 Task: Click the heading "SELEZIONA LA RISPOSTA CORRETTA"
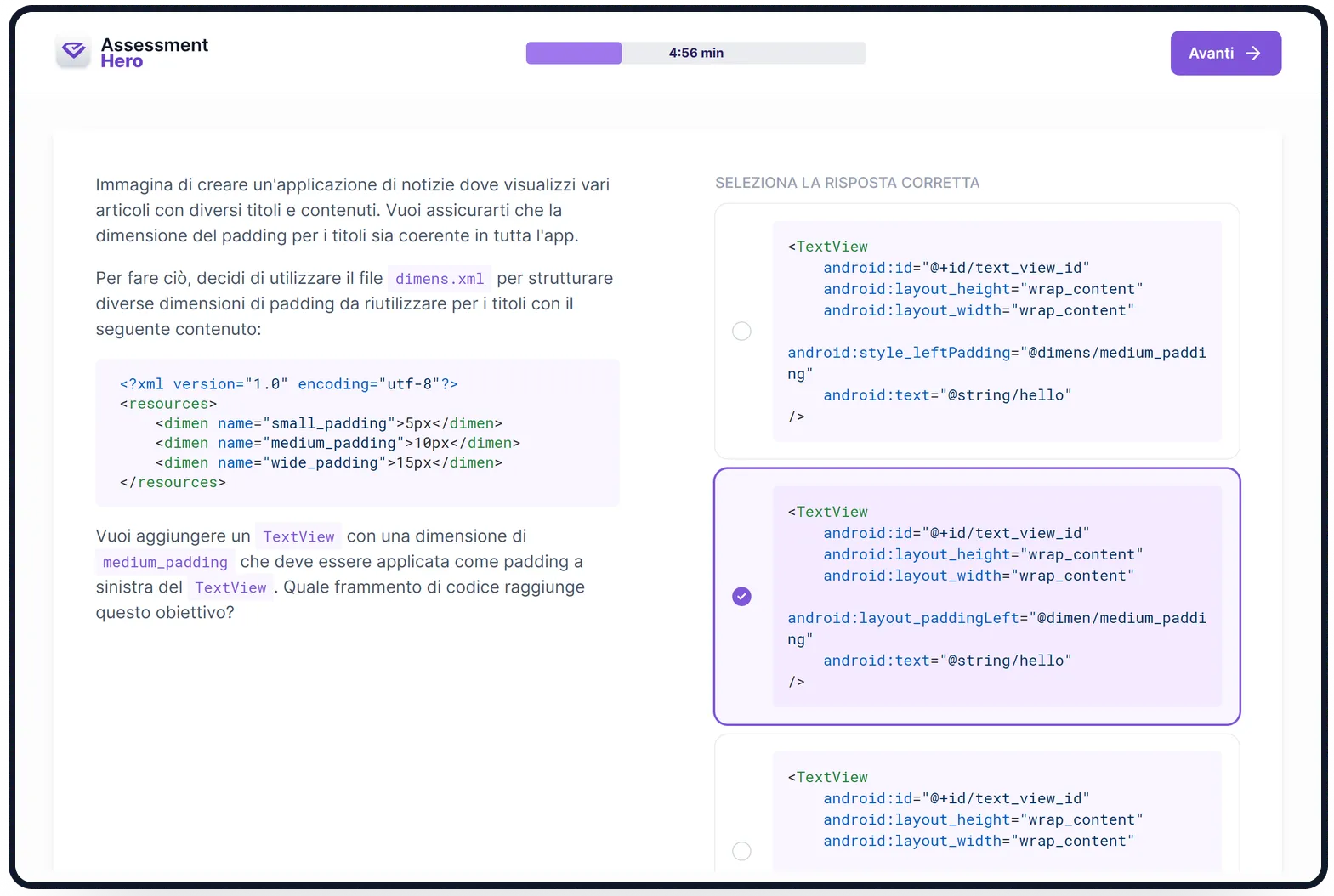847,183
